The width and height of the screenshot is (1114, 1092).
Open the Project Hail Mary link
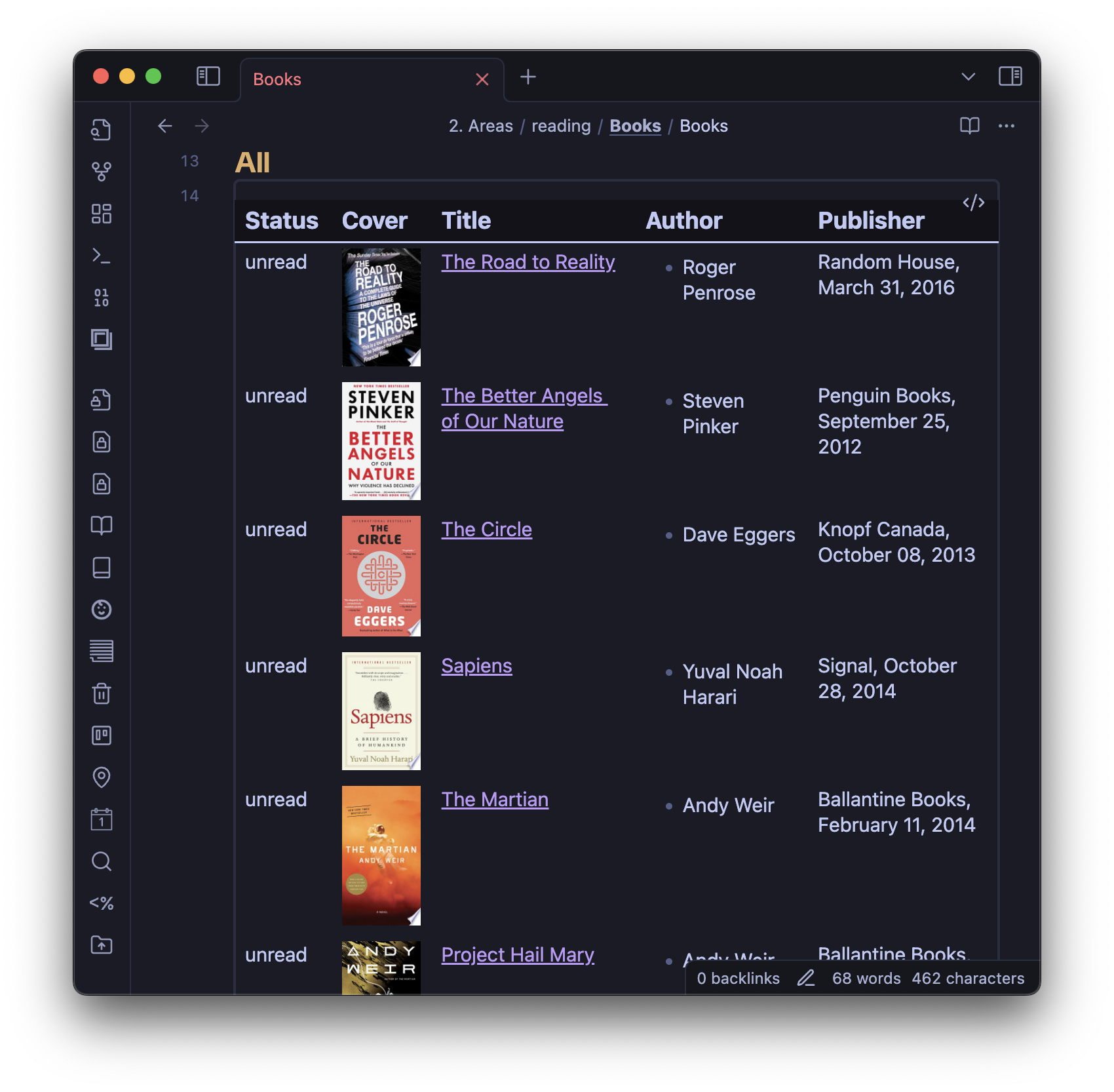(518, 954)
